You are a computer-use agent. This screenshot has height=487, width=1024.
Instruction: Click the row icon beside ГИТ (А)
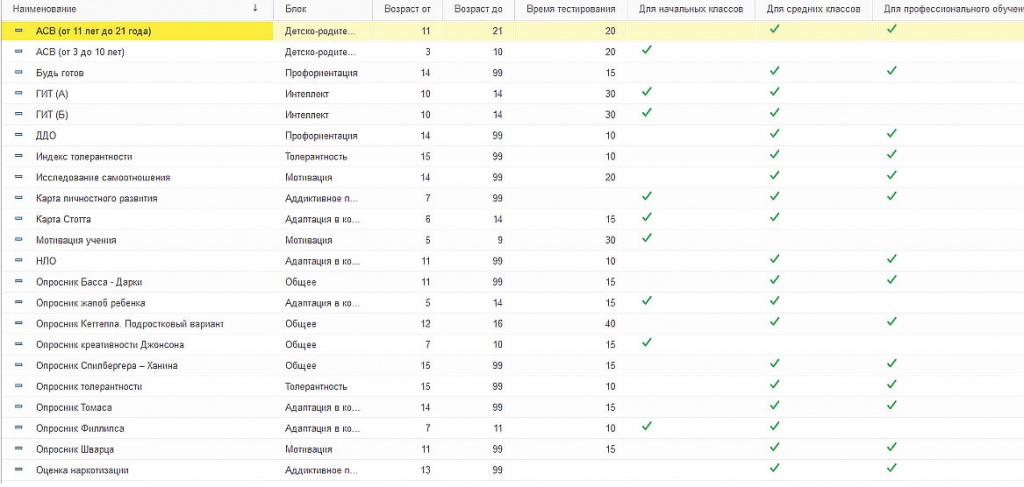18,93
